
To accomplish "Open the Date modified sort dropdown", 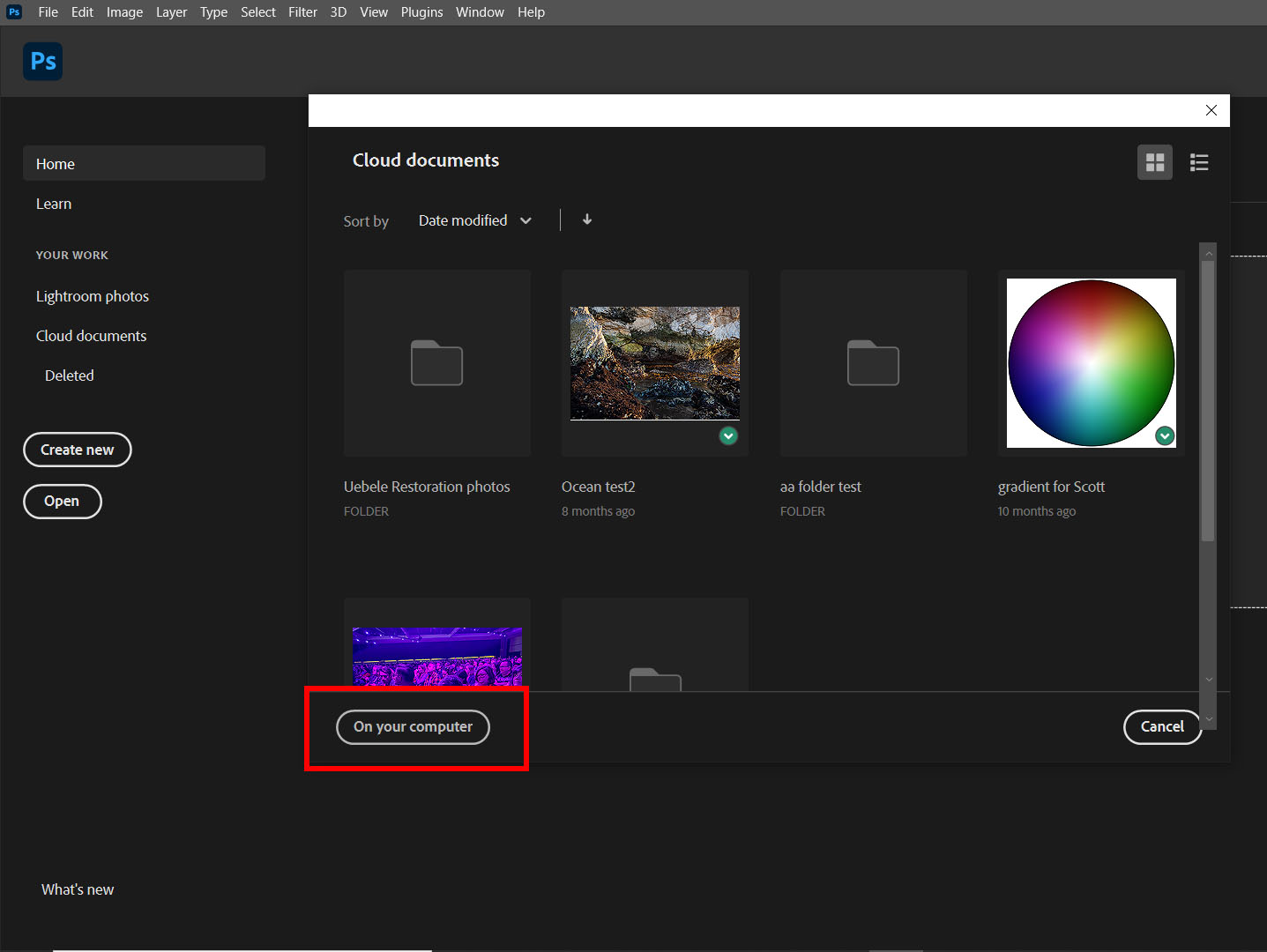I will pos(474,220).
